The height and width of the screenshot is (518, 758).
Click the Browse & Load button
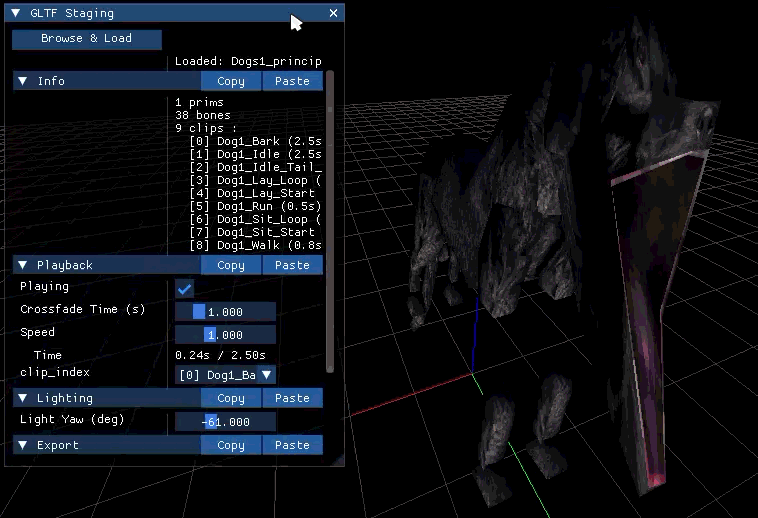[87, 39]
